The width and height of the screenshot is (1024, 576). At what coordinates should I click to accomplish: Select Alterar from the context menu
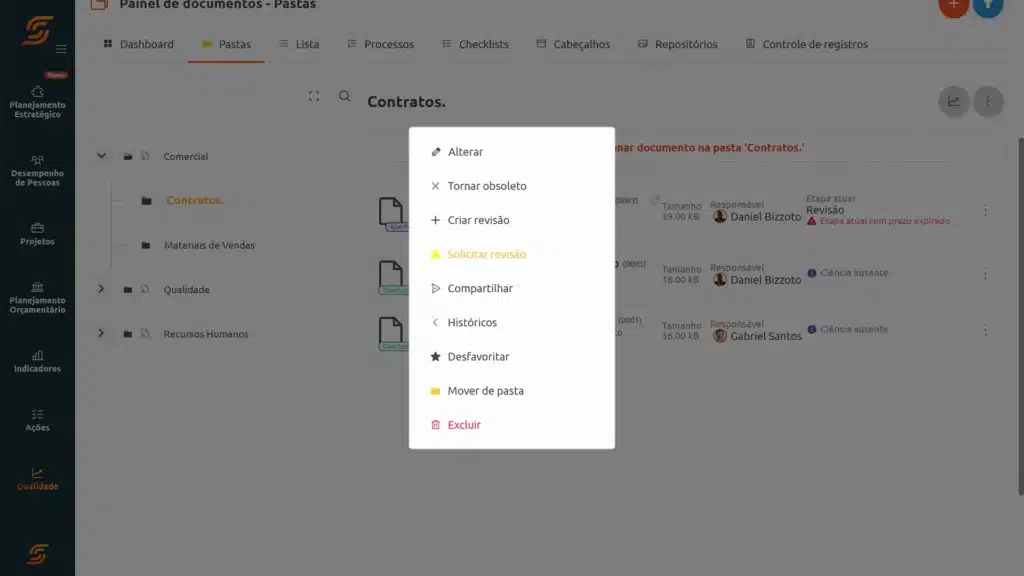tap(465, 152)
